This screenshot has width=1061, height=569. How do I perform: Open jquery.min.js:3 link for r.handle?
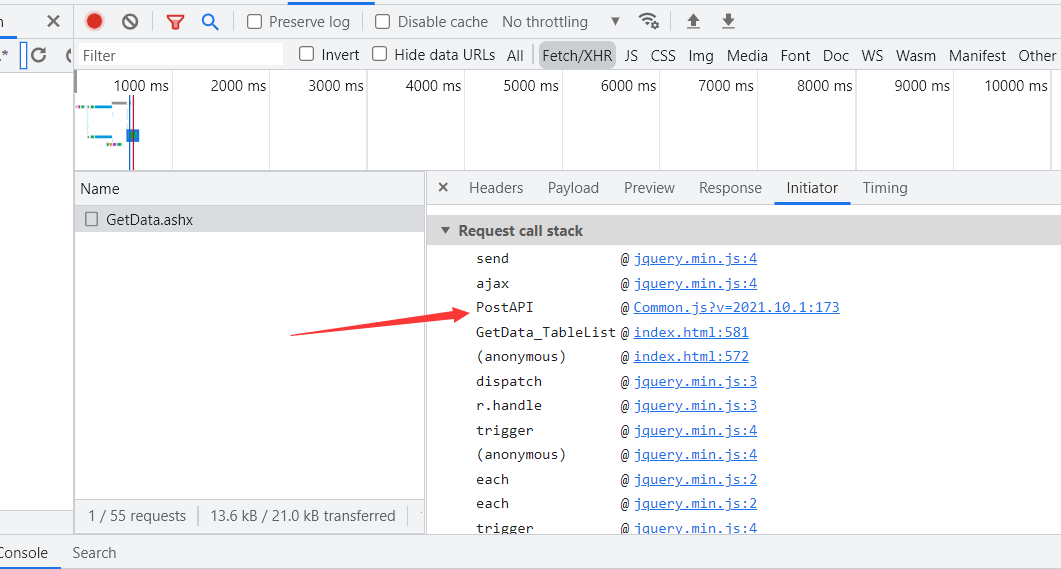pos(695,405)
